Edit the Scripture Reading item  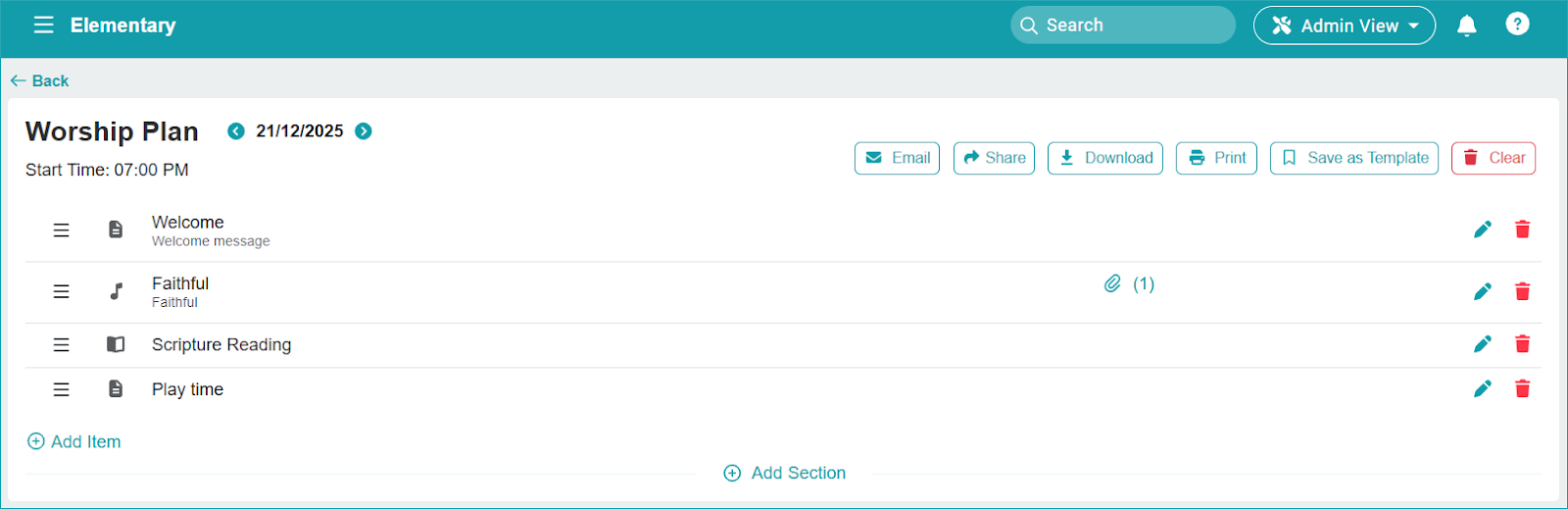tap(1482, 344)
